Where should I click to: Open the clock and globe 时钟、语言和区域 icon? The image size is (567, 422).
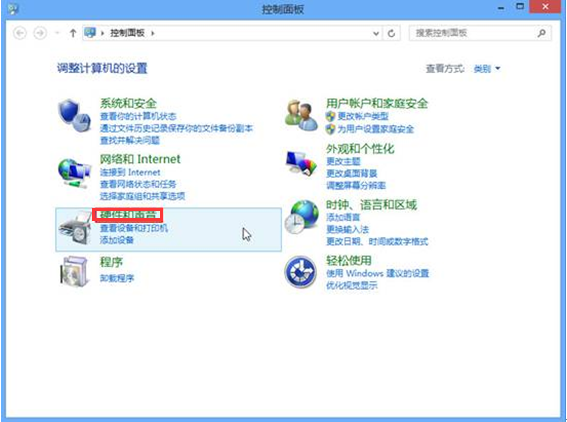[x=302, y=217]
